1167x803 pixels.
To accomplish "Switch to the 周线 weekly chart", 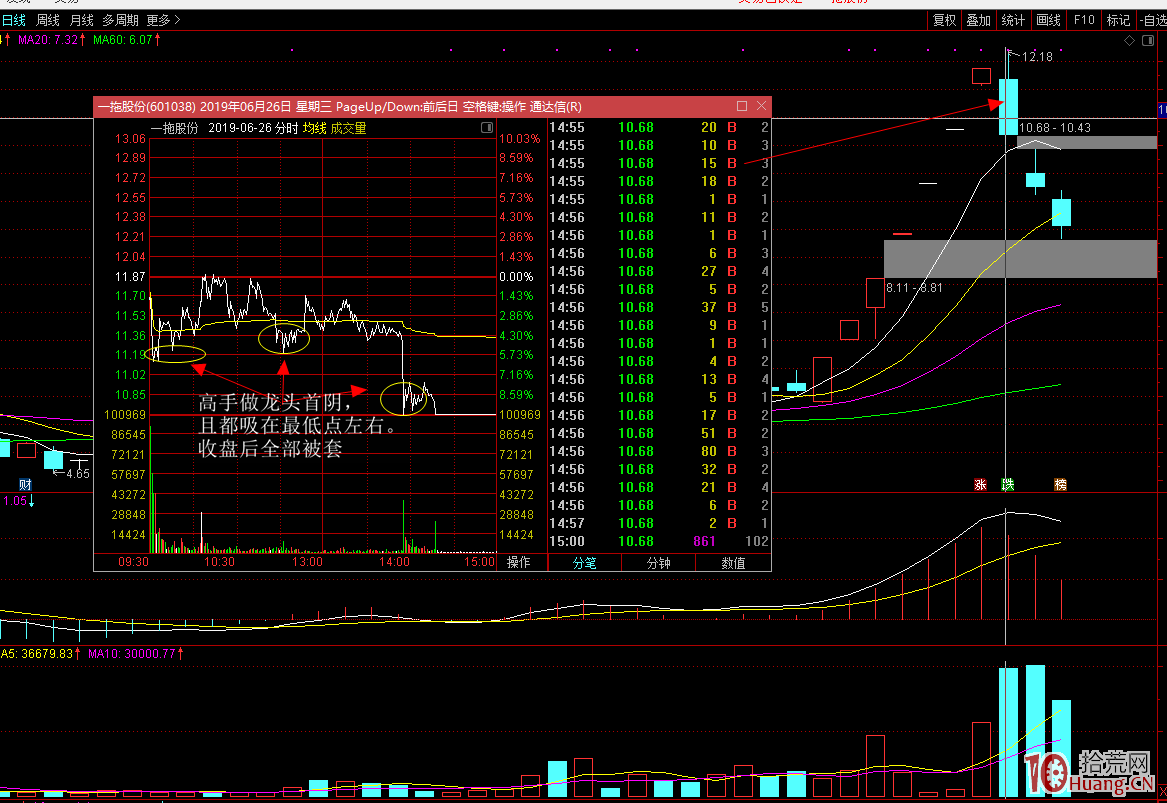I will (47, 20).
